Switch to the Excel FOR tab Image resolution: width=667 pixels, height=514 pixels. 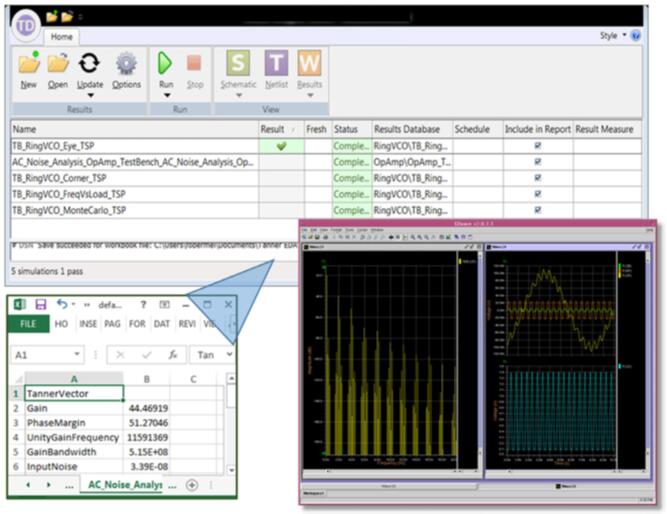[137, 324]
